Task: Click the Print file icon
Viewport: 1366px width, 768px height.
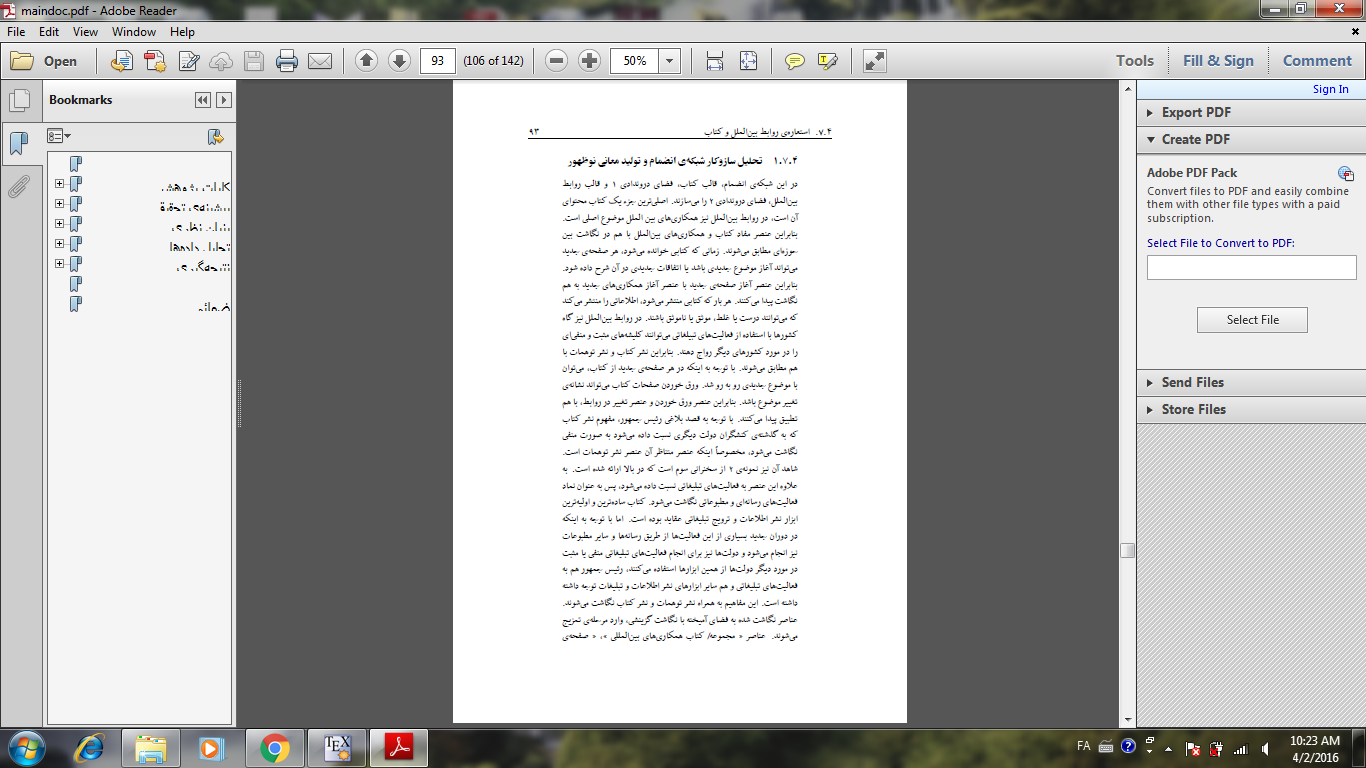Action: (x=287, y=61)
